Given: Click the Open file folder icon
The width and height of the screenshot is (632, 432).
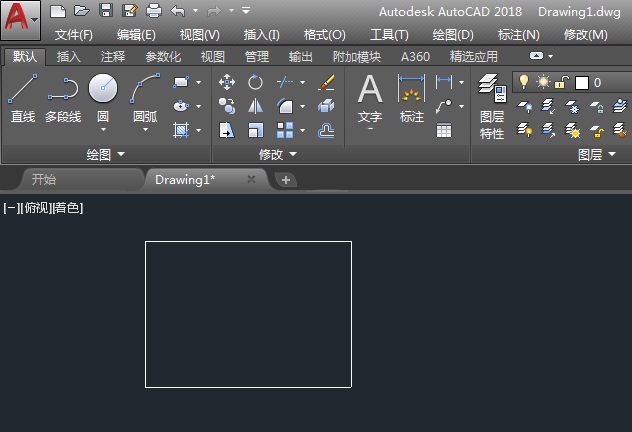Looking at the screenshot, I should point(82,10).
